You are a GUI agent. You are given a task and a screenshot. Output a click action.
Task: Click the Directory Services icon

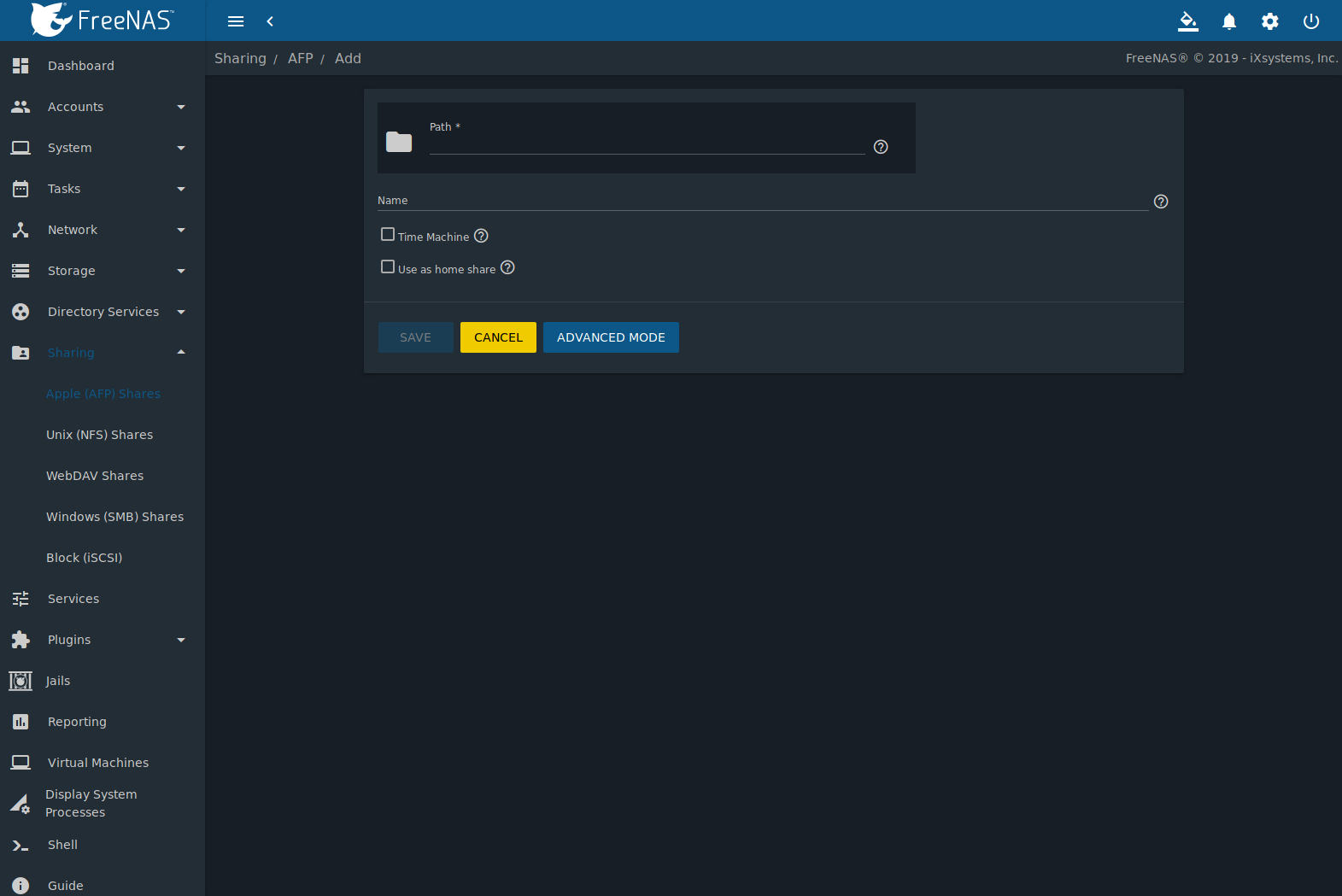pyautogui.click(x=21, y=312)
